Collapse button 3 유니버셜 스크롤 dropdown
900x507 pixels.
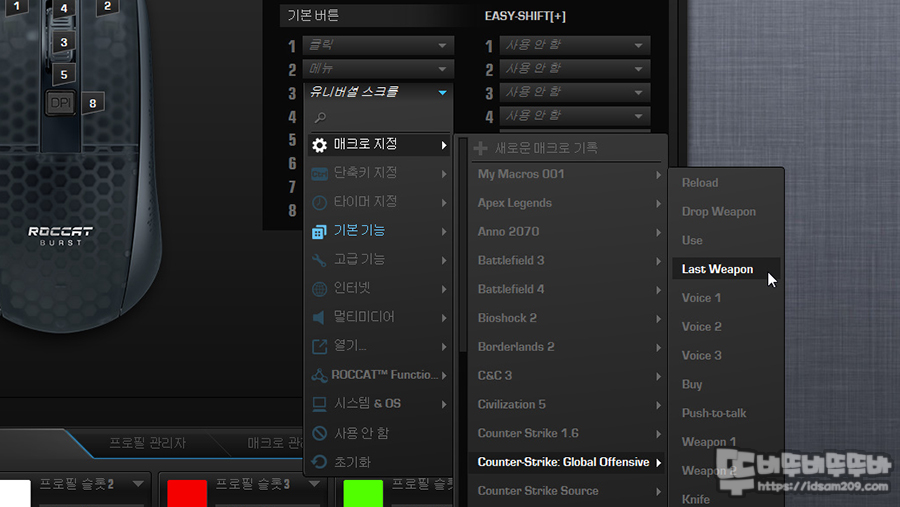coord(378,92)
